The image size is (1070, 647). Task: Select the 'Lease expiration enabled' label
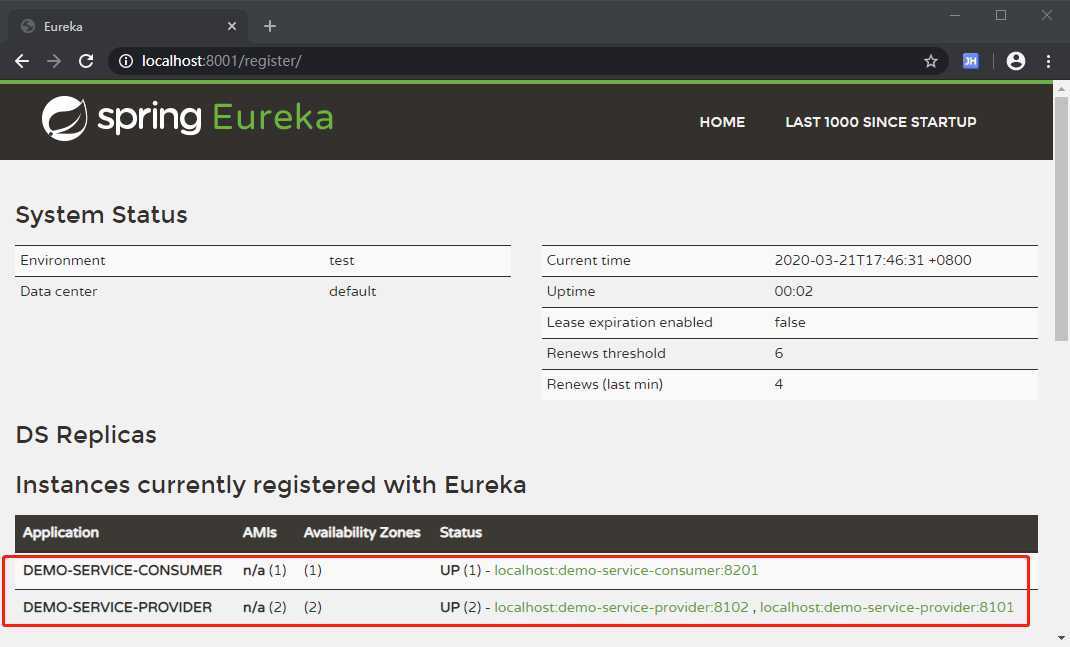click(x=630, y=322)
